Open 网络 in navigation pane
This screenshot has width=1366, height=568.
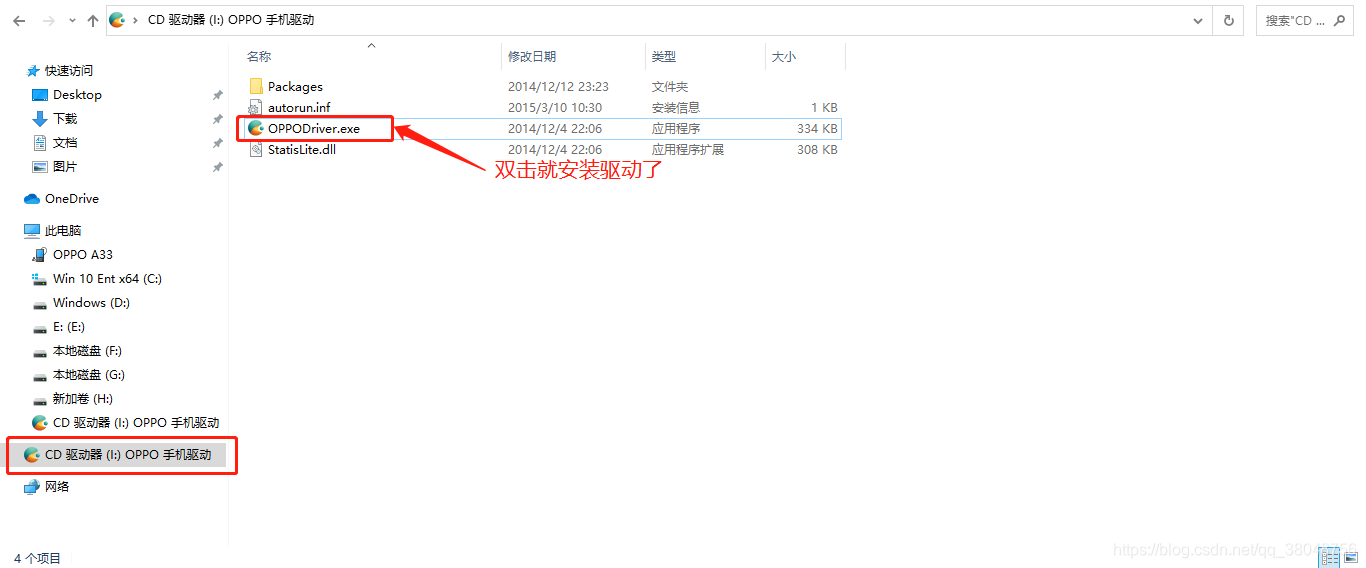pyautogui.click(x=57, y=487)
